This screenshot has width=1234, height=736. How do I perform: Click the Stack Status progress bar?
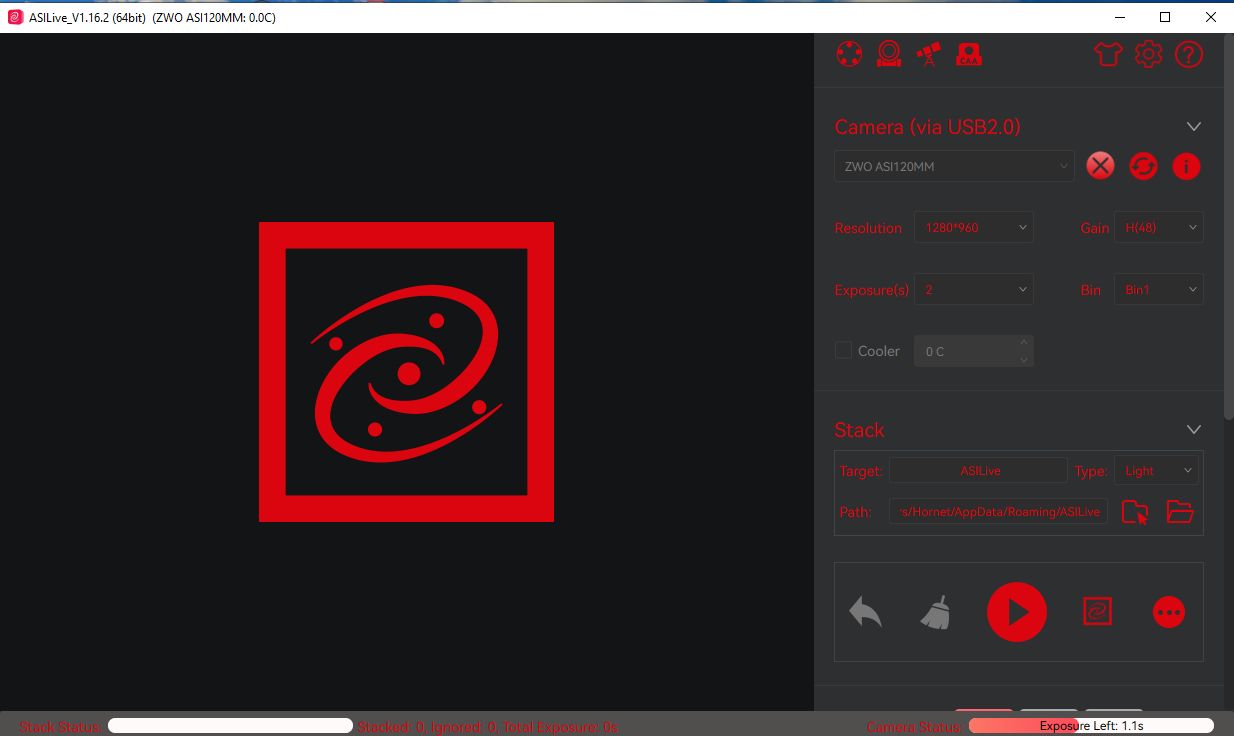(230, 726)
